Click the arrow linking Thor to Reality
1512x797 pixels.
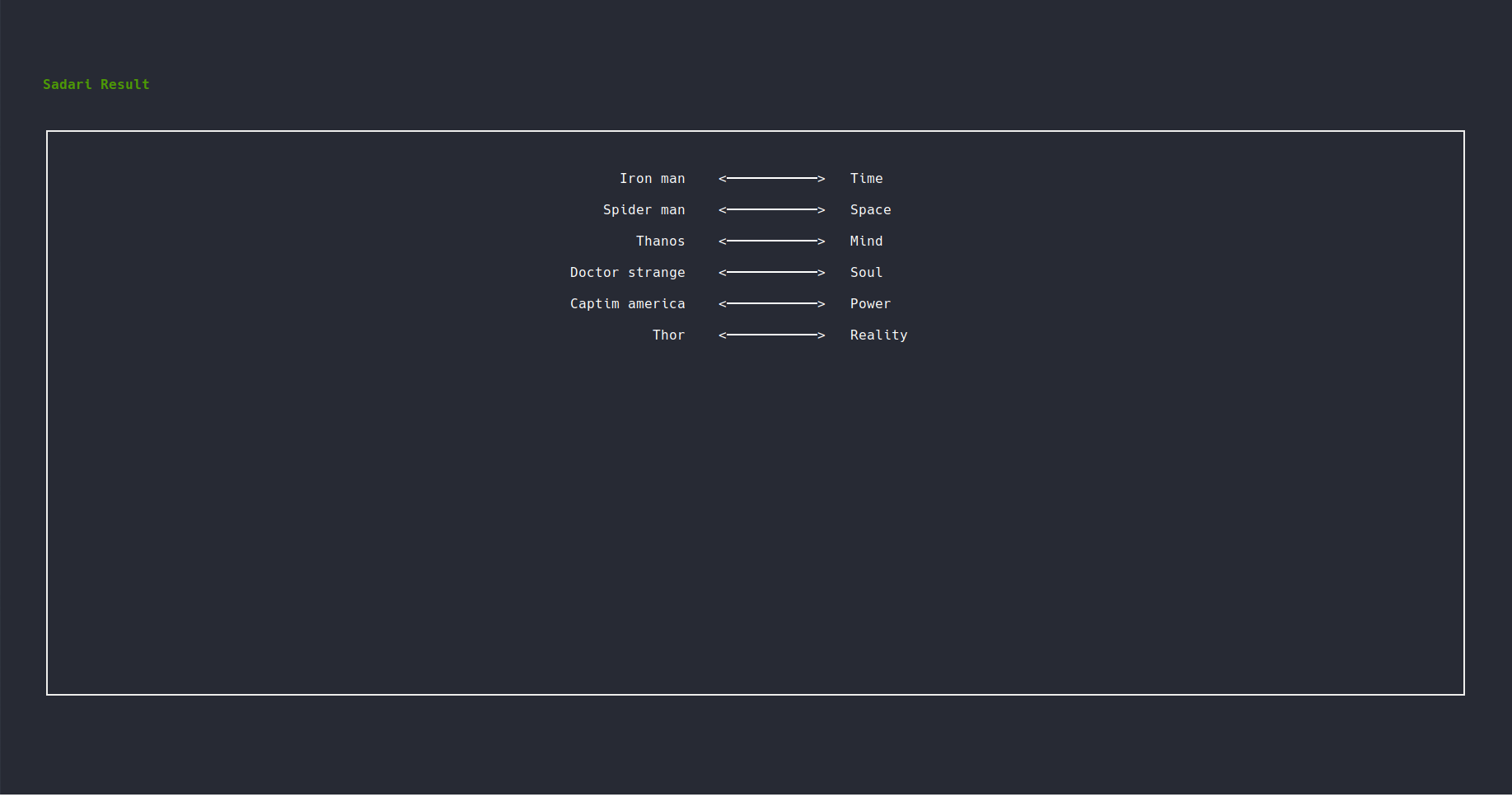tap(772, 335)
